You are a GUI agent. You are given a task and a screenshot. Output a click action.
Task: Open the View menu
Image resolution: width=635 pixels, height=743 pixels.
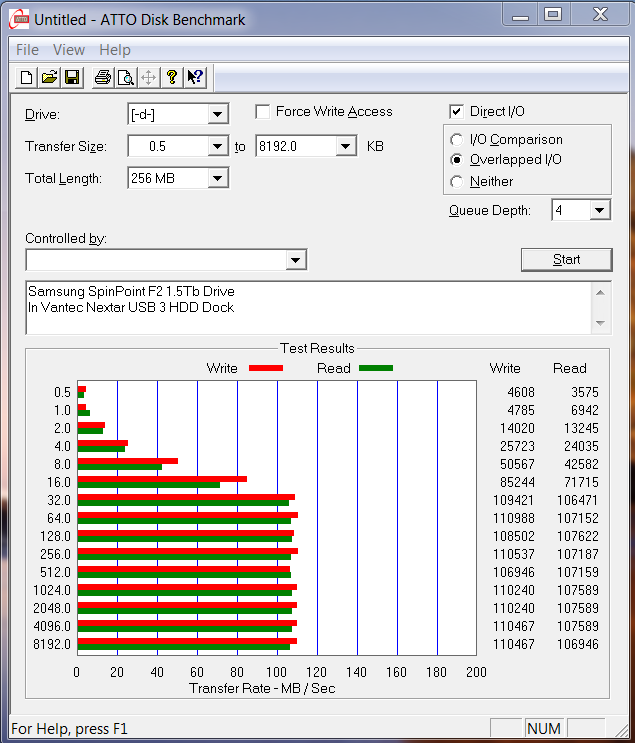pos(69,50)
